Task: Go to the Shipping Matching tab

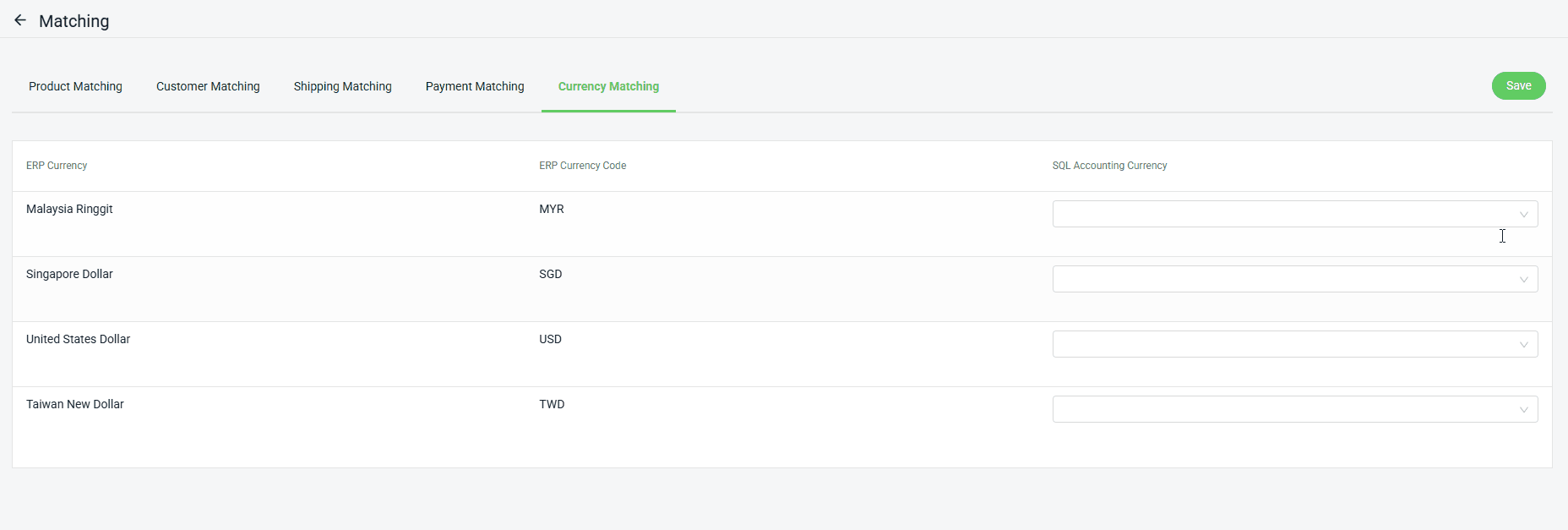Action: (342, 86)
